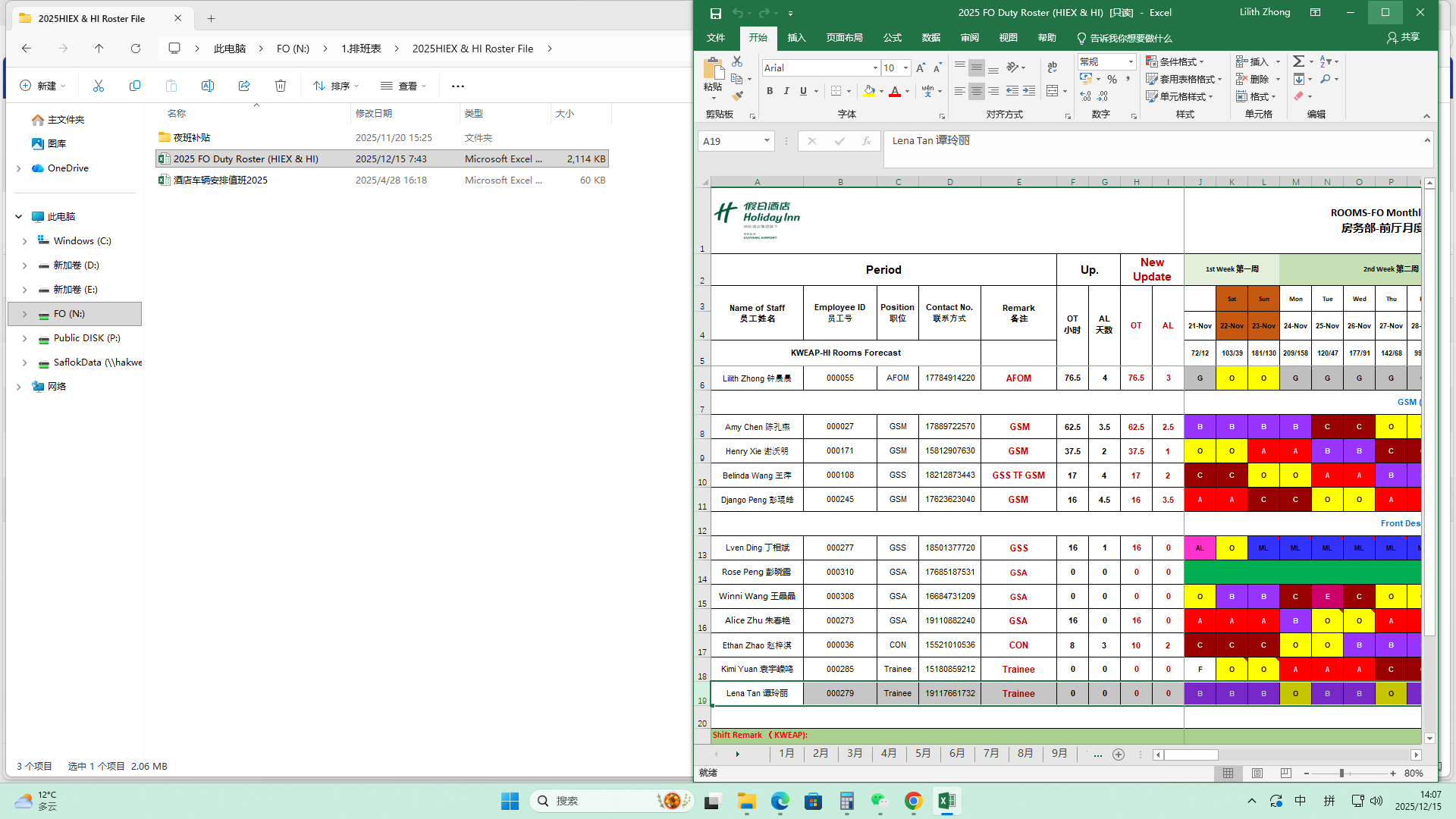Open the 常规 number format dropdown
Viewport: 1456px width, 819px height.
coord(1131,61)
